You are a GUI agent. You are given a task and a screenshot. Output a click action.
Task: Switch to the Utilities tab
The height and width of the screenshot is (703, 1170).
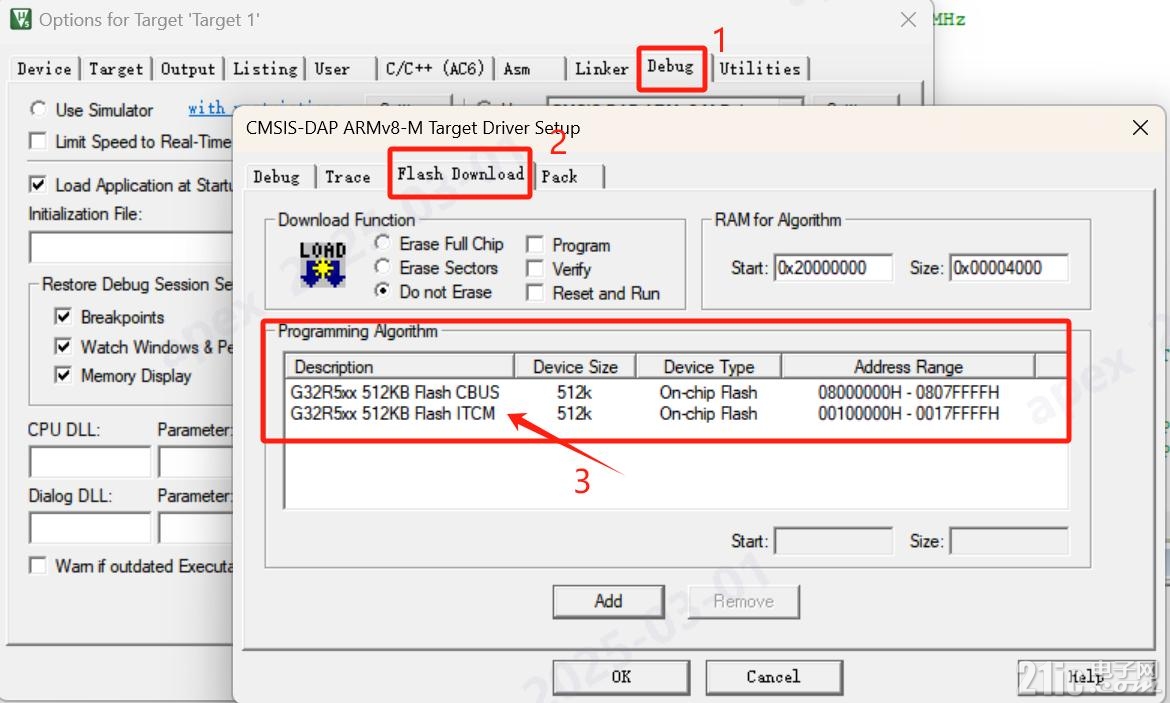point(760,69)
